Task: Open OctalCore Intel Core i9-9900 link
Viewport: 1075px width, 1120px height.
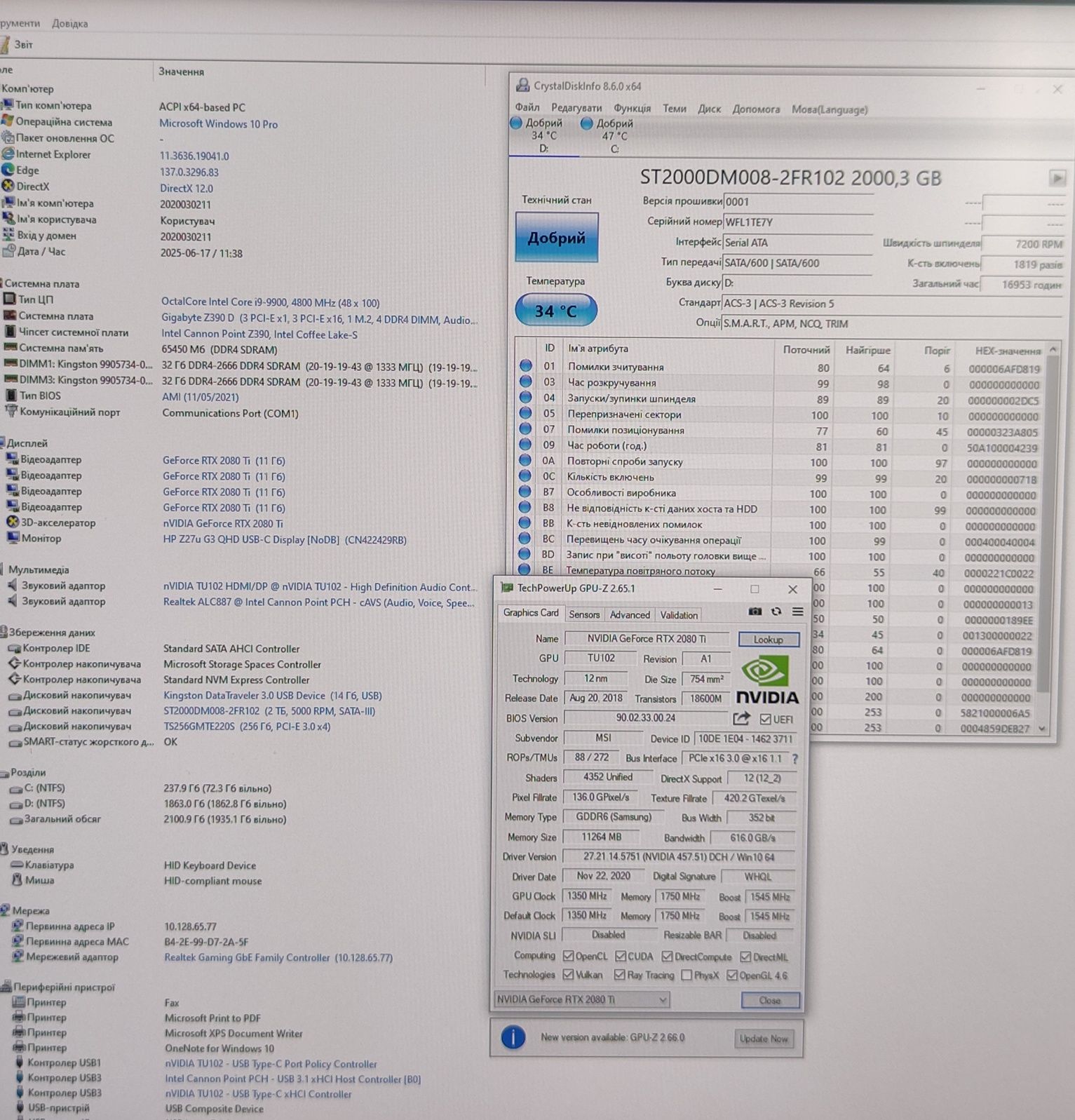Action: tap(271, 302)
